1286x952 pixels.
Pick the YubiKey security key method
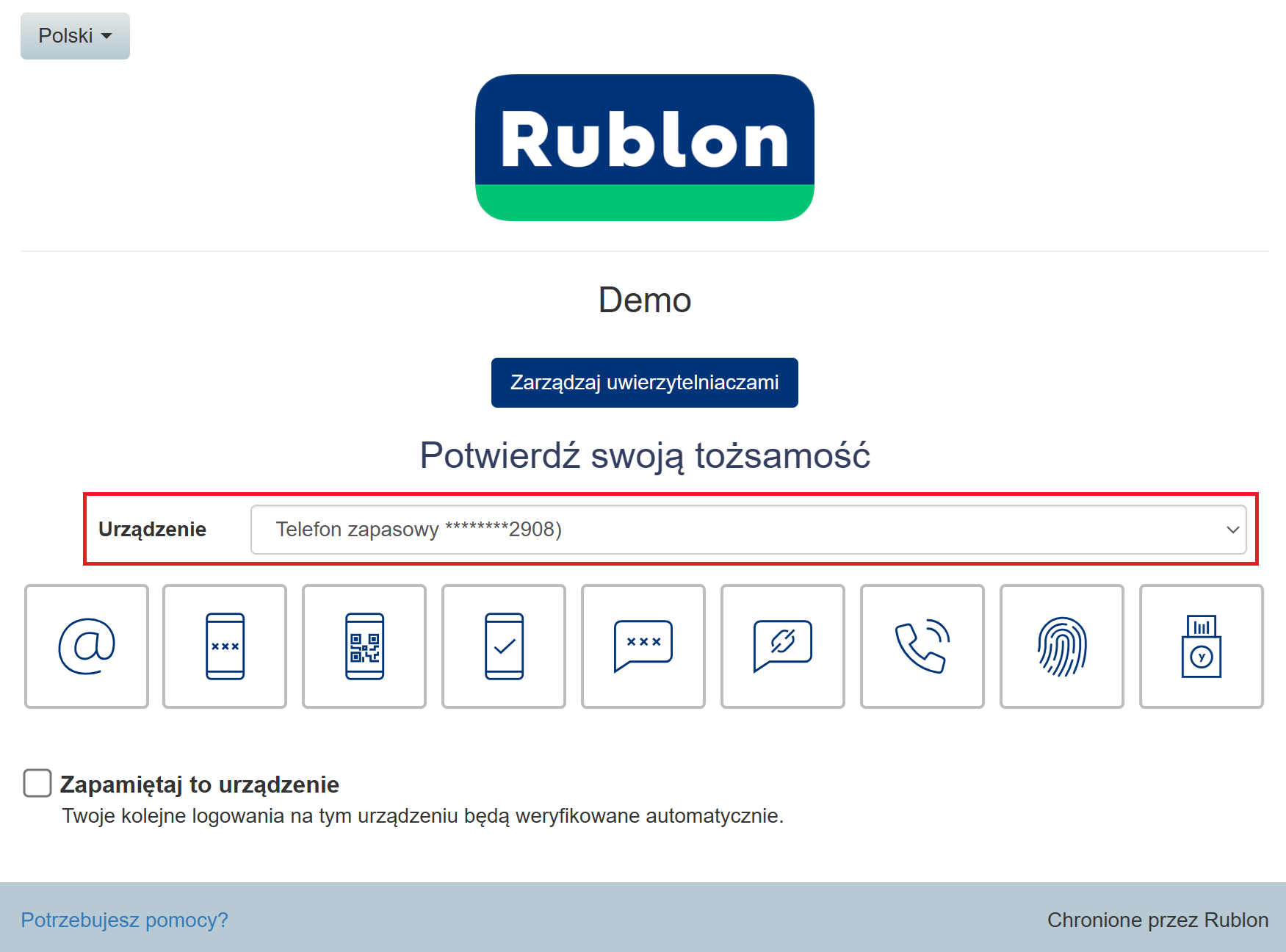click(1202, 646)
